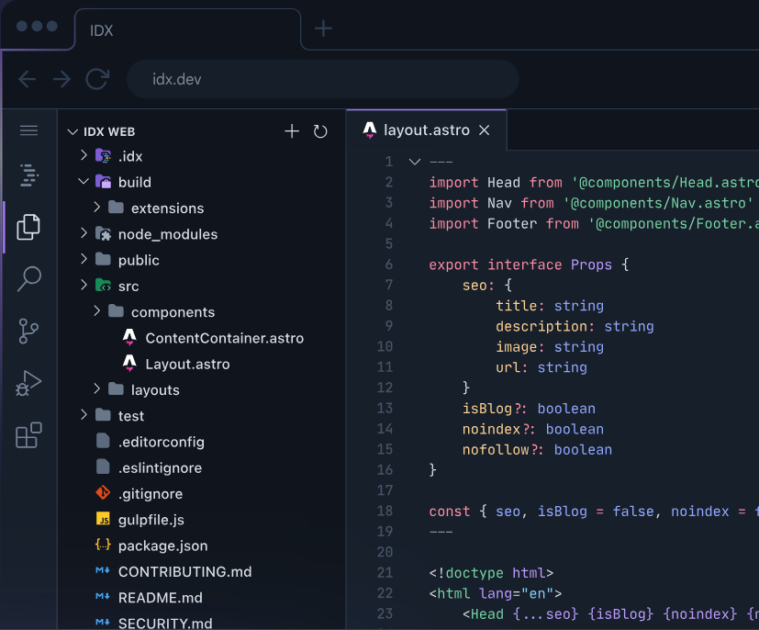Reload the browser page
The width and height of the screenshot is (759, 630).
97,79
